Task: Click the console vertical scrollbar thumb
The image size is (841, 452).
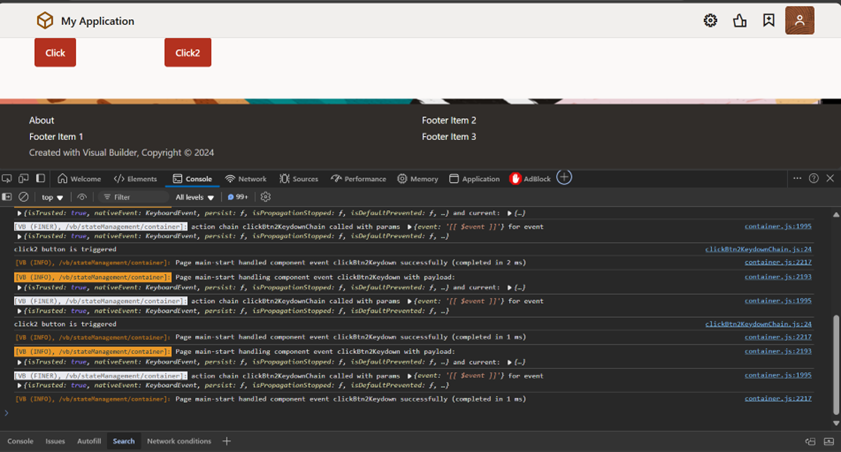Action: tap(836, 365)
